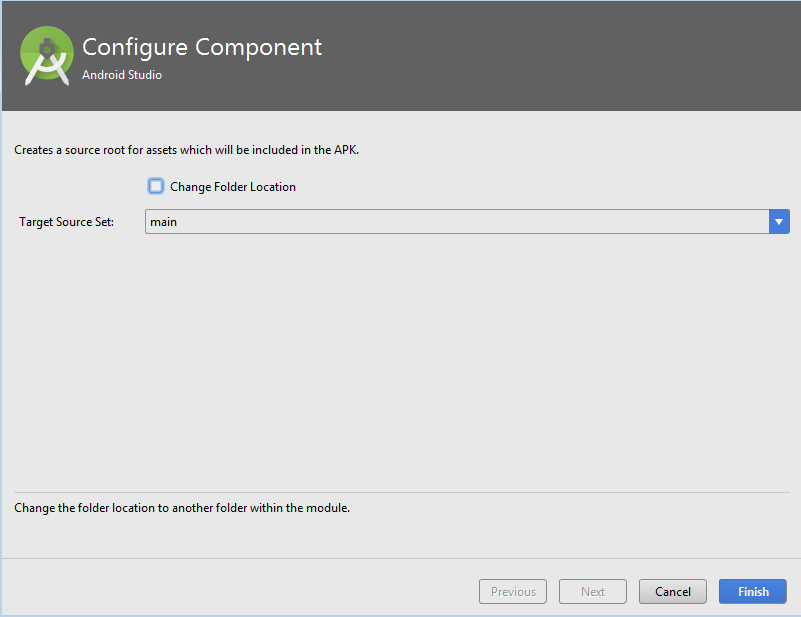Click the "Target Source Set:" label

click(x=67, y=222)
